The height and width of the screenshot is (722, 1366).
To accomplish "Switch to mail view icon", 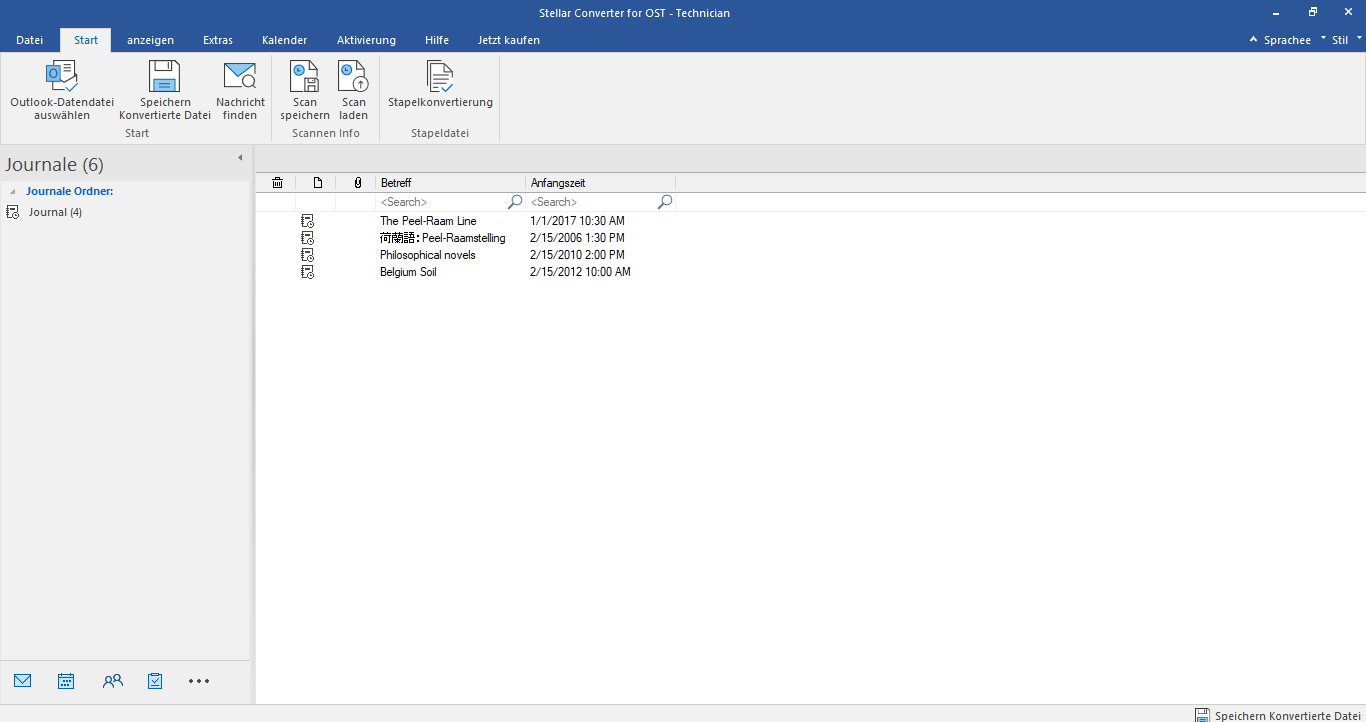I will (23, 681).
